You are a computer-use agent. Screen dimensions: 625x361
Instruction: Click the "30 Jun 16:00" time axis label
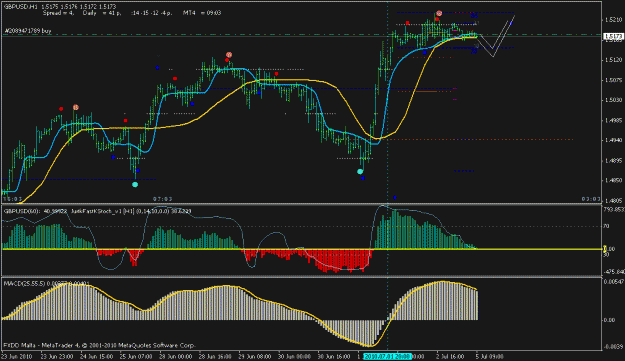coord(334,356)
